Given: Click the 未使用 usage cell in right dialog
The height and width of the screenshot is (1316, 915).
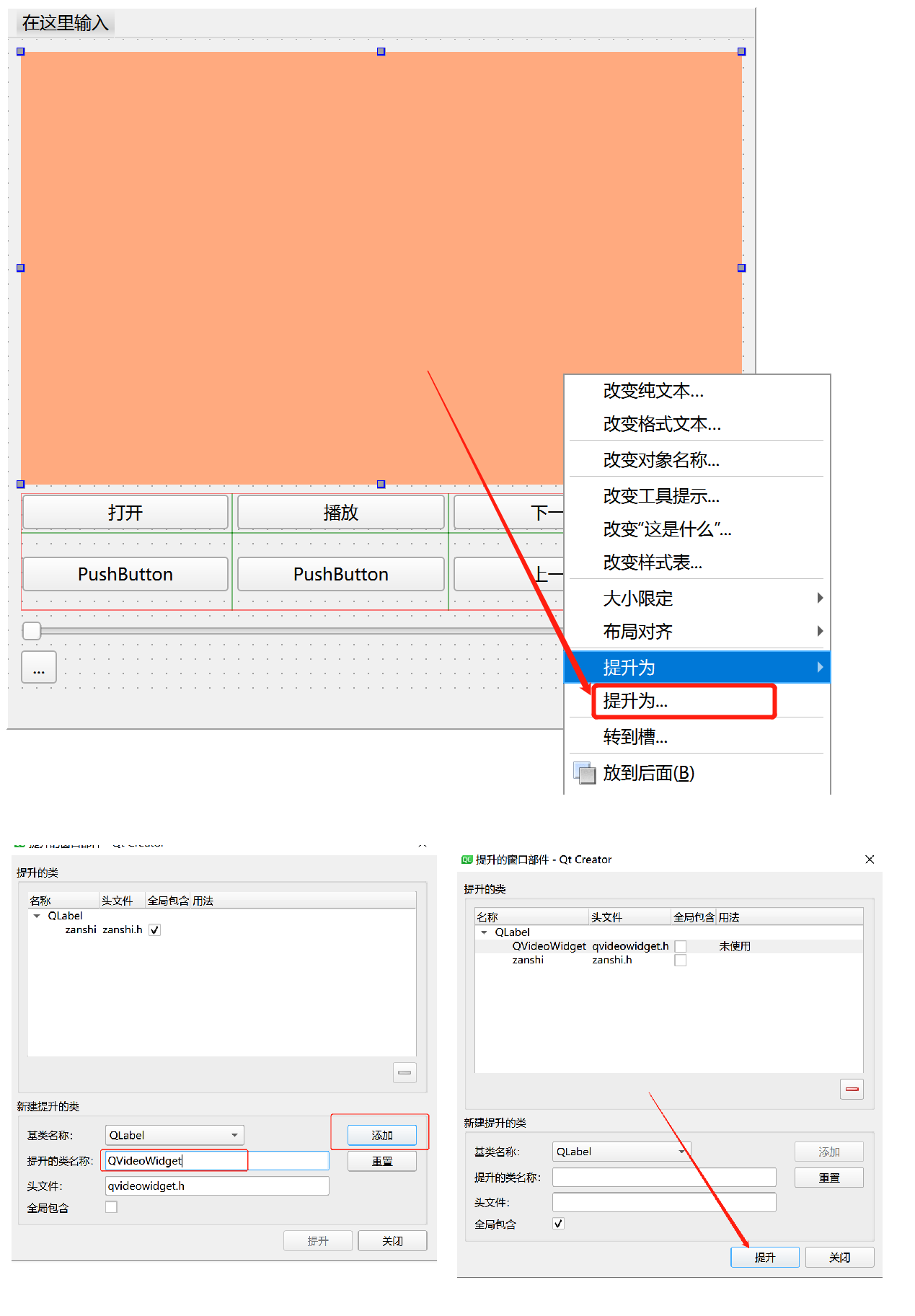Looking at the screenshot, I should (735, 946).
